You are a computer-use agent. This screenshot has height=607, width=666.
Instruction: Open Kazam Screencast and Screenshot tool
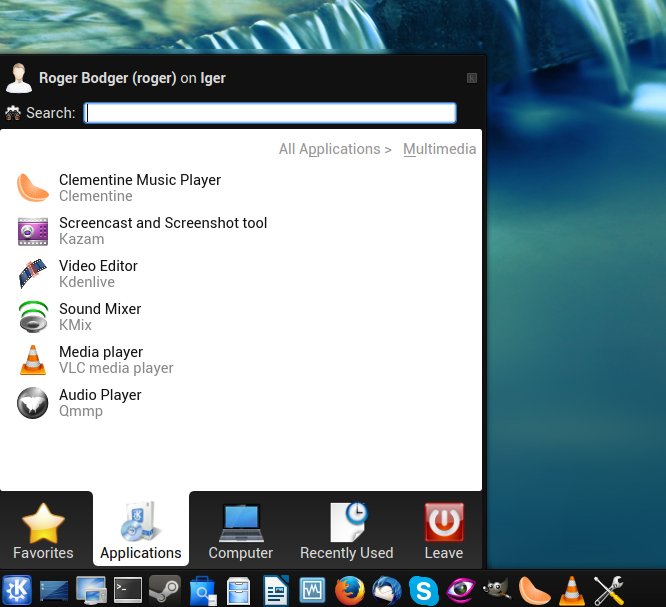[241, 231]
